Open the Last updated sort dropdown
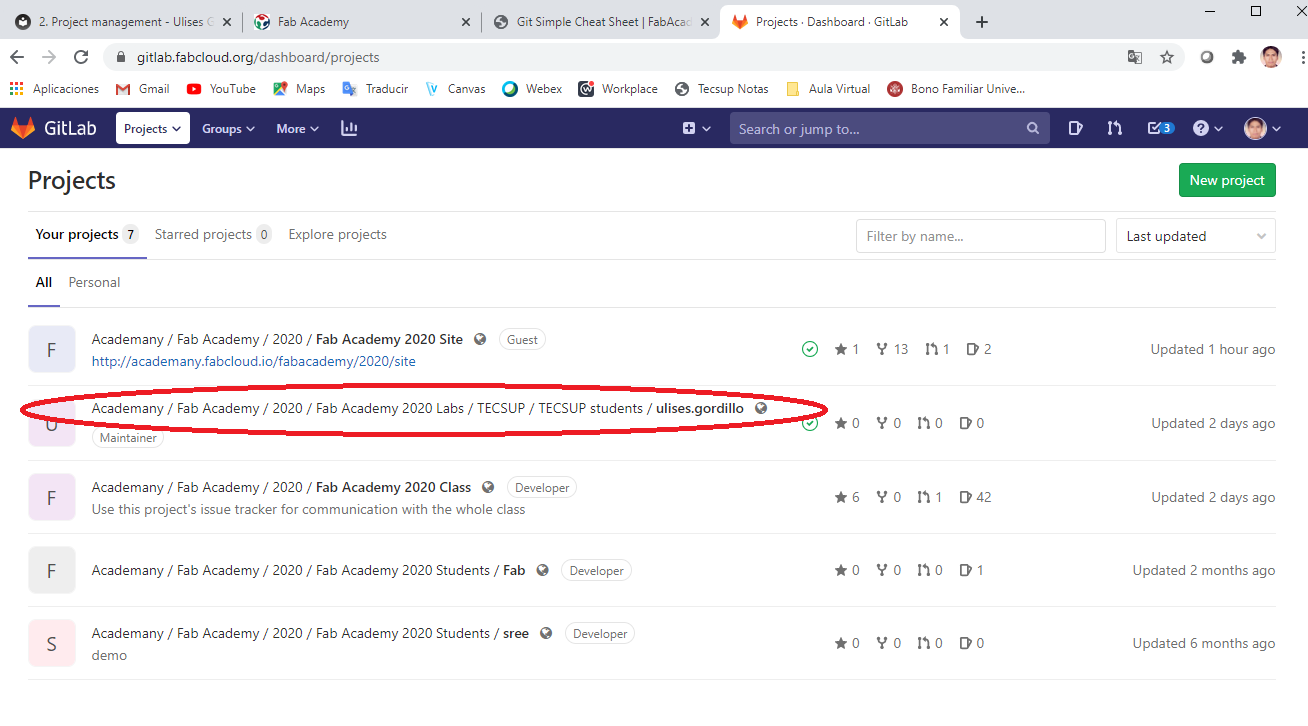This screenshot has height=726, width=1308. [x=1196, y=236]
